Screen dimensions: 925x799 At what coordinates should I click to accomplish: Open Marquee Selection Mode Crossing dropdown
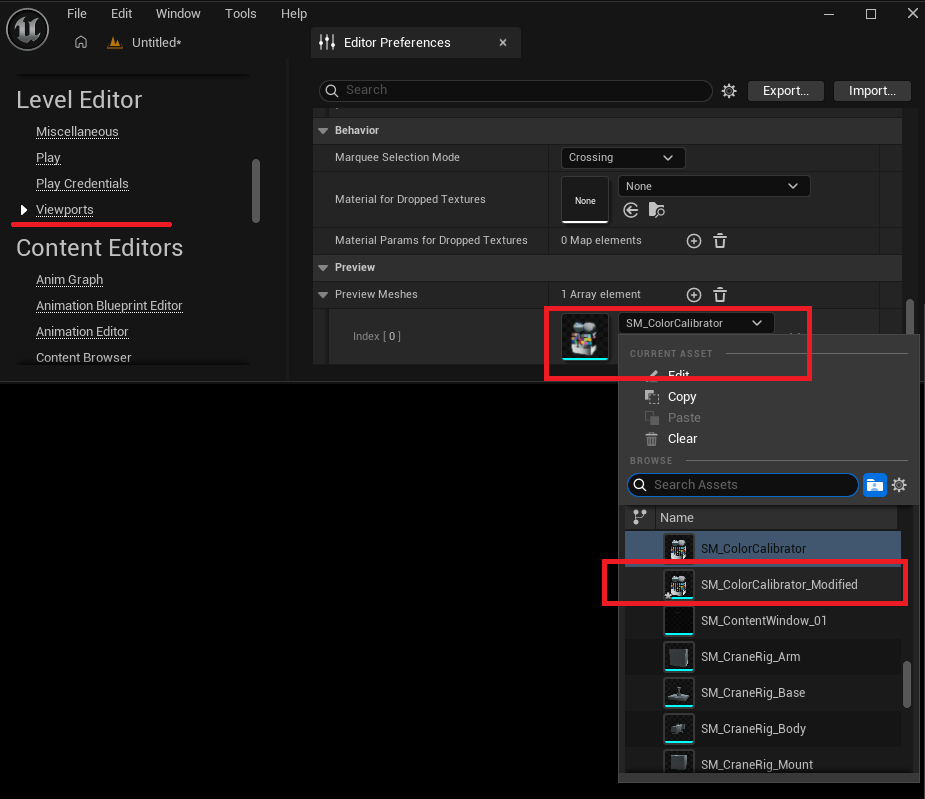click(x=623, y=158)
